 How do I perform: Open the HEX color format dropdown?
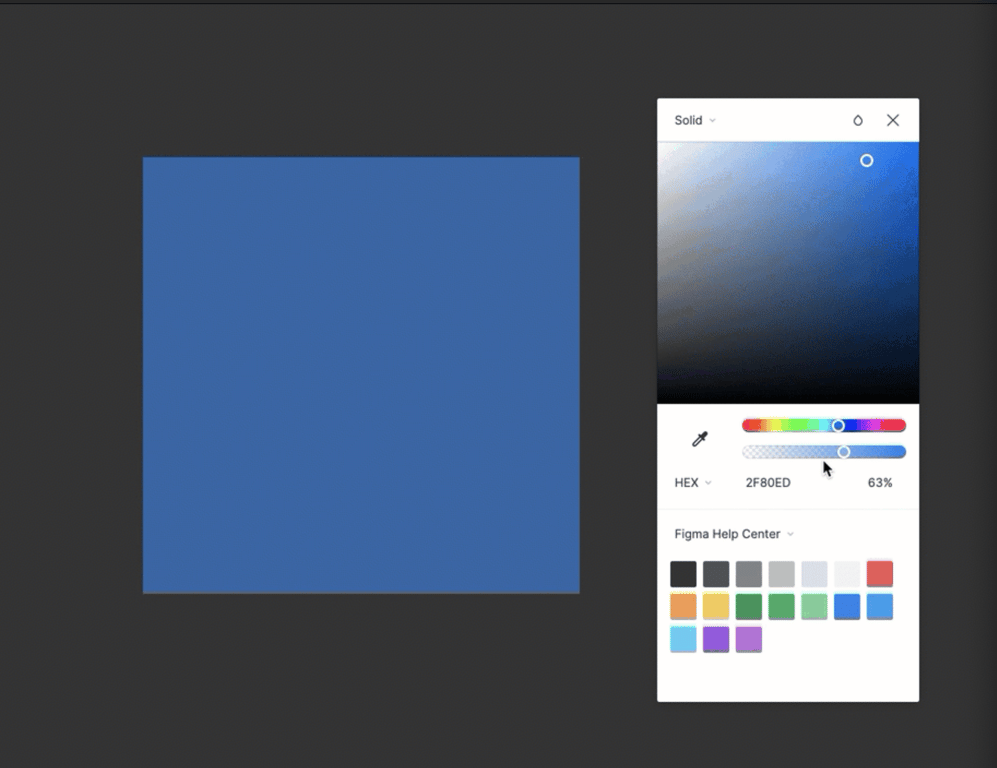point(693,483)
